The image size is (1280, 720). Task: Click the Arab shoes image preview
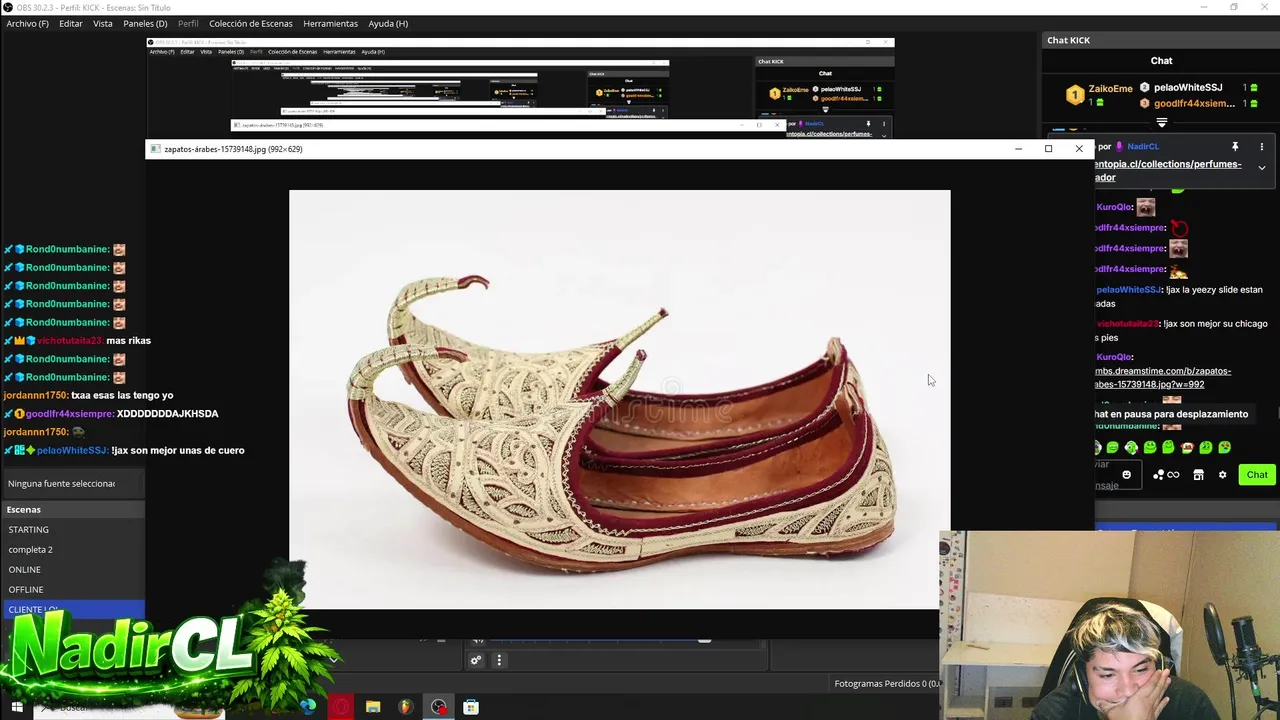coord(619,399)
